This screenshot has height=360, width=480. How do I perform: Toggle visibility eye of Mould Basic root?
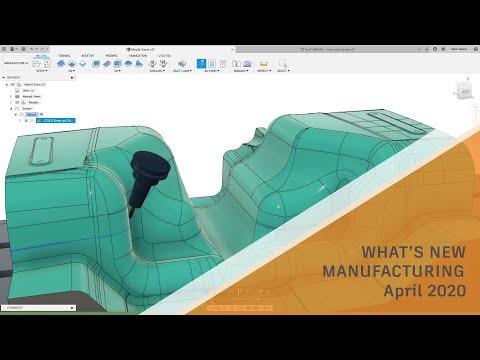[x=13, y=85]
